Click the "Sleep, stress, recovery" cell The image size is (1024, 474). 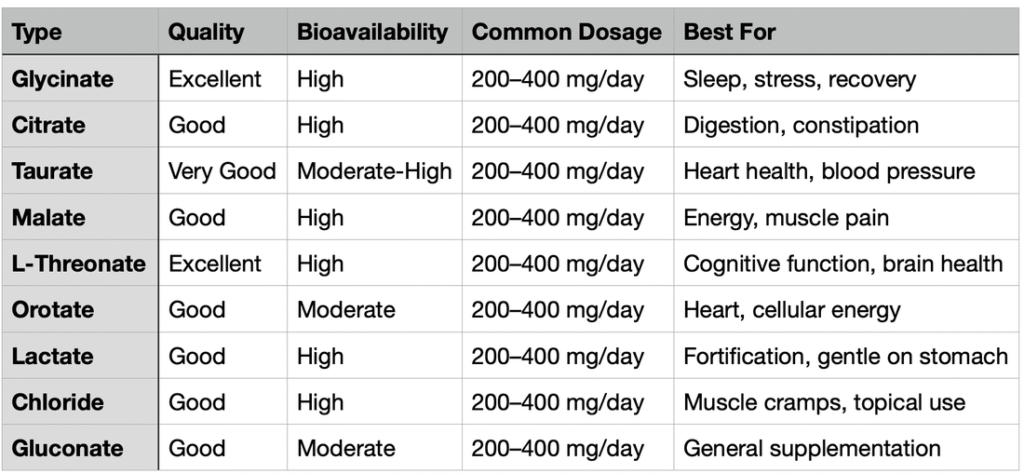click(x=799, y=79)
